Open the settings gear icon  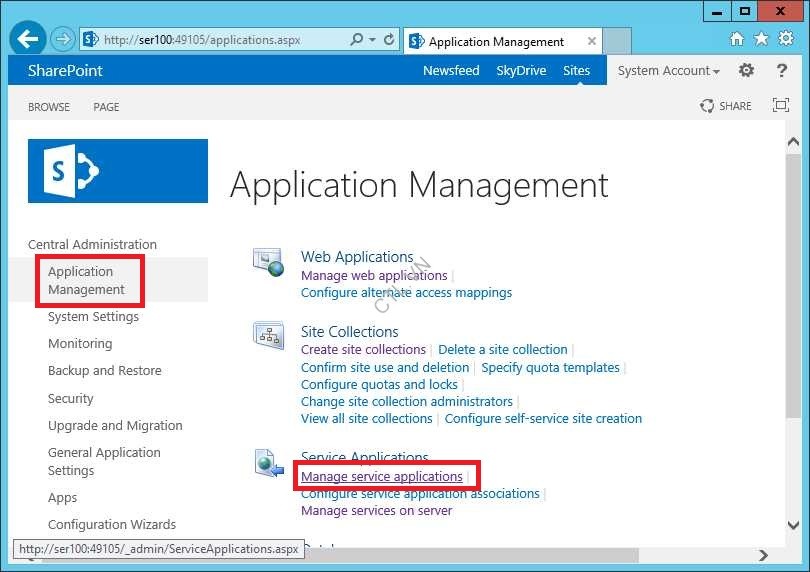tap(746, 71)
